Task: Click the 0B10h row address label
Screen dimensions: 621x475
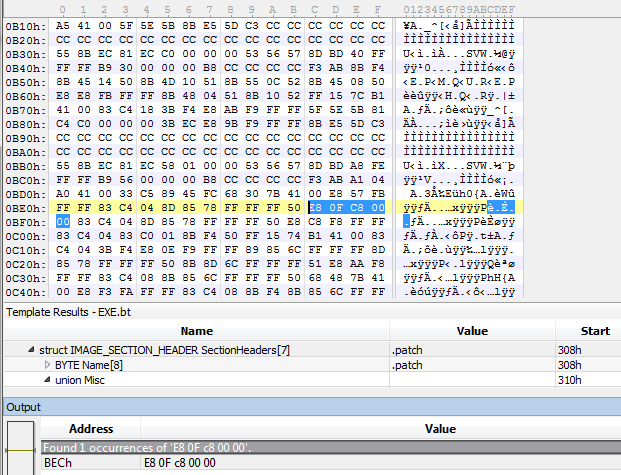Action: 26,26
